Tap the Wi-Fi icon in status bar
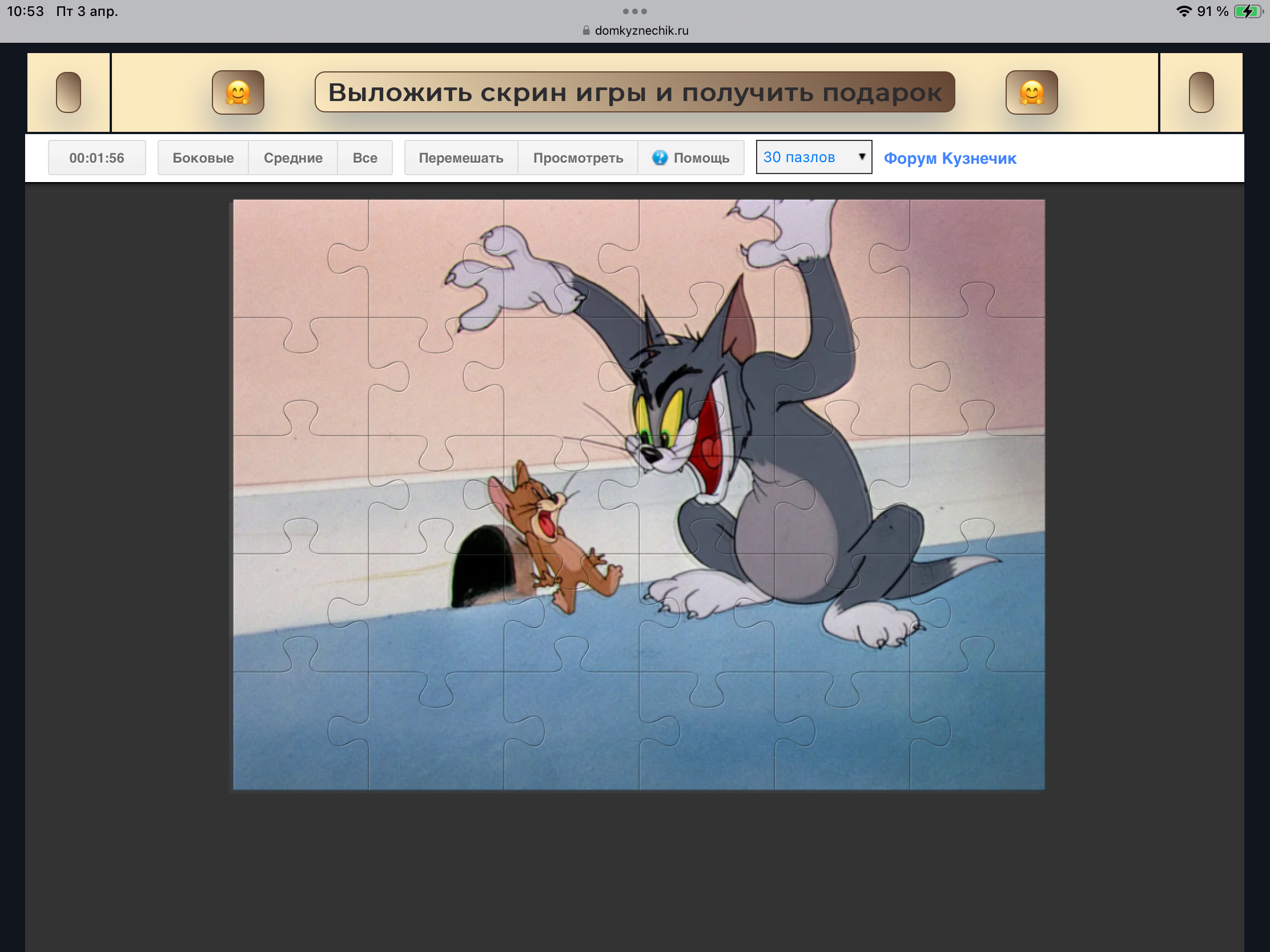Viewport: 1270px width, 952px height. (1183, 11)
